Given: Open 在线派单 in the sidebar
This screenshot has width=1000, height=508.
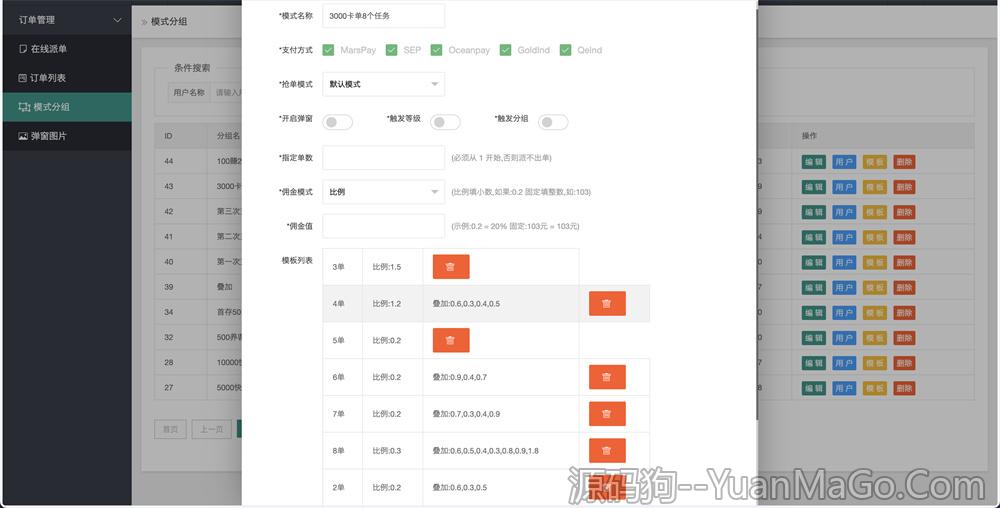Looking at the screenshot, I should (66, 48).
